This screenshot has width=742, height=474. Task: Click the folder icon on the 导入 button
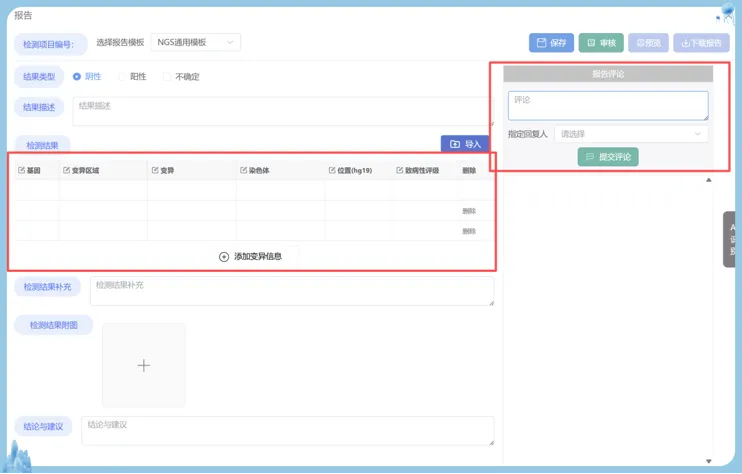click(455, 144)
